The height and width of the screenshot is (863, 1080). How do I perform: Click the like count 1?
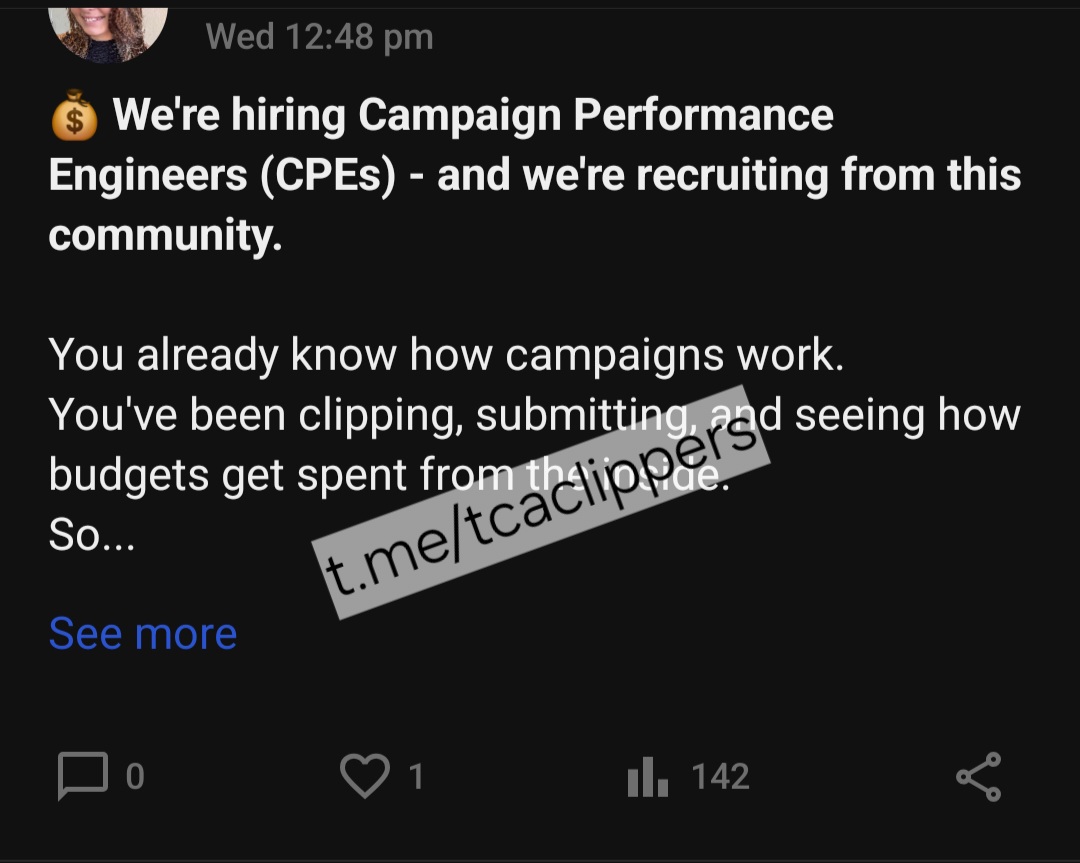(416, 777)
